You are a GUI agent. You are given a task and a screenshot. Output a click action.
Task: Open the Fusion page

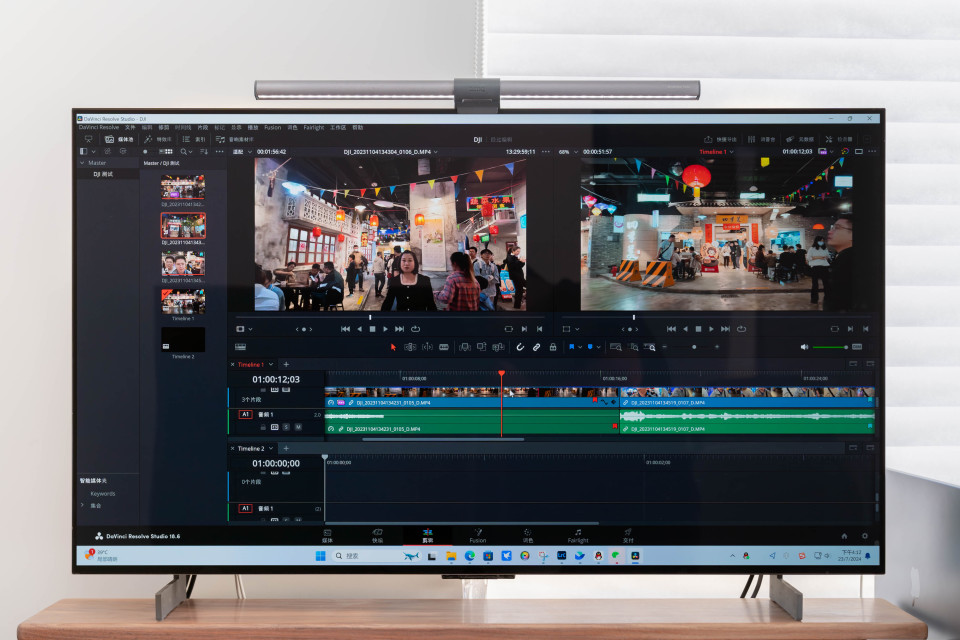tap(478, 536)
